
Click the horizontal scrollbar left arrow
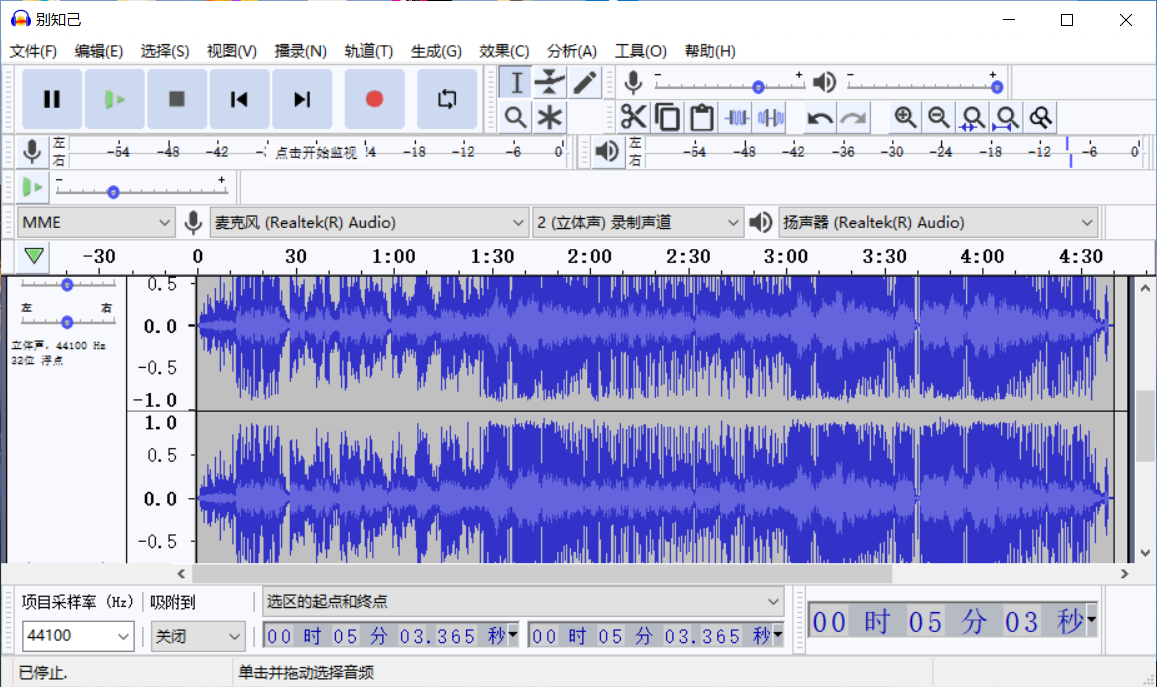click(x=182, y=573)
